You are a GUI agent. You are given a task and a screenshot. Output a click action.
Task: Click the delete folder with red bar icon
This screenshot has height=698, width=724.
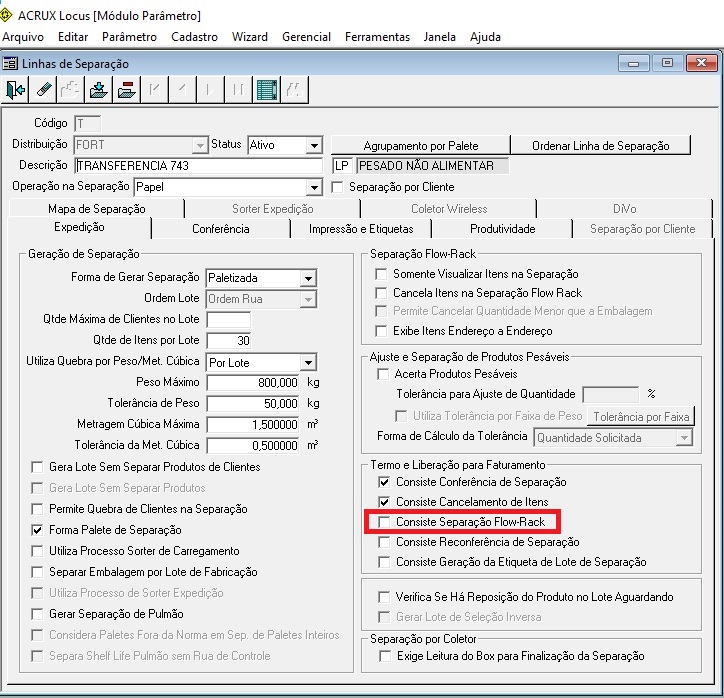pos(126,90)
